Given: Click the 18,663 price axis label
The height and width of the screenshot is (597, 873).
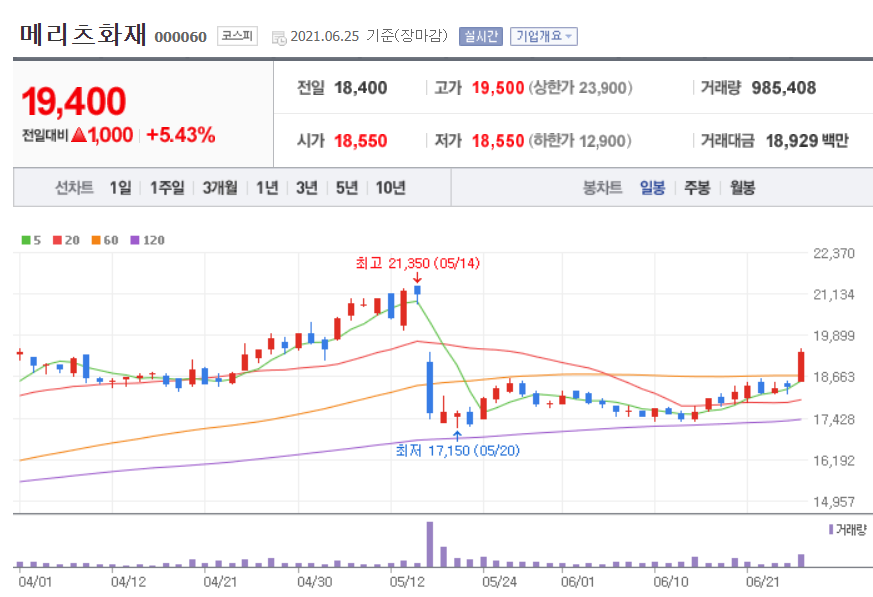Looking at the screenshot, I should (834, 377).
